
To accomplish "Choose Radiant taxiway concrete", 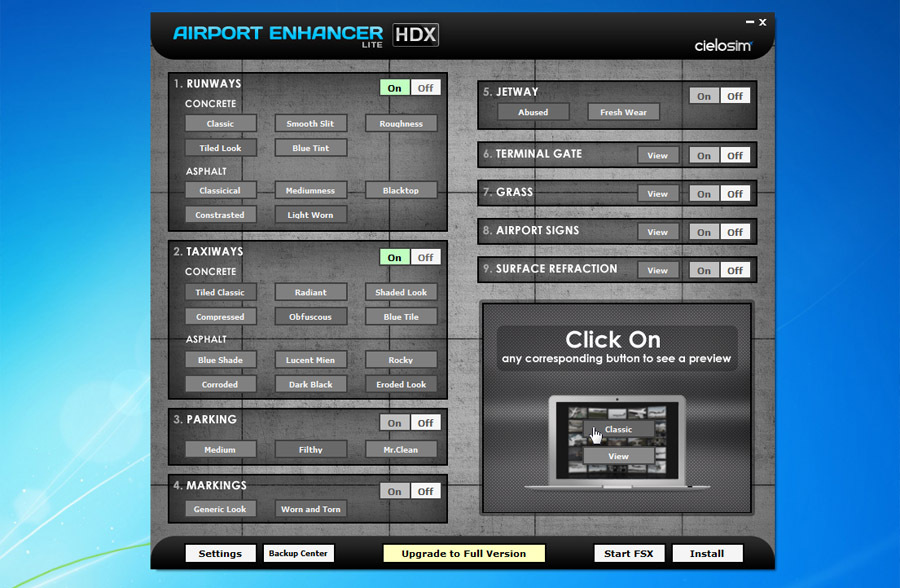I will (x=311, y=292).
